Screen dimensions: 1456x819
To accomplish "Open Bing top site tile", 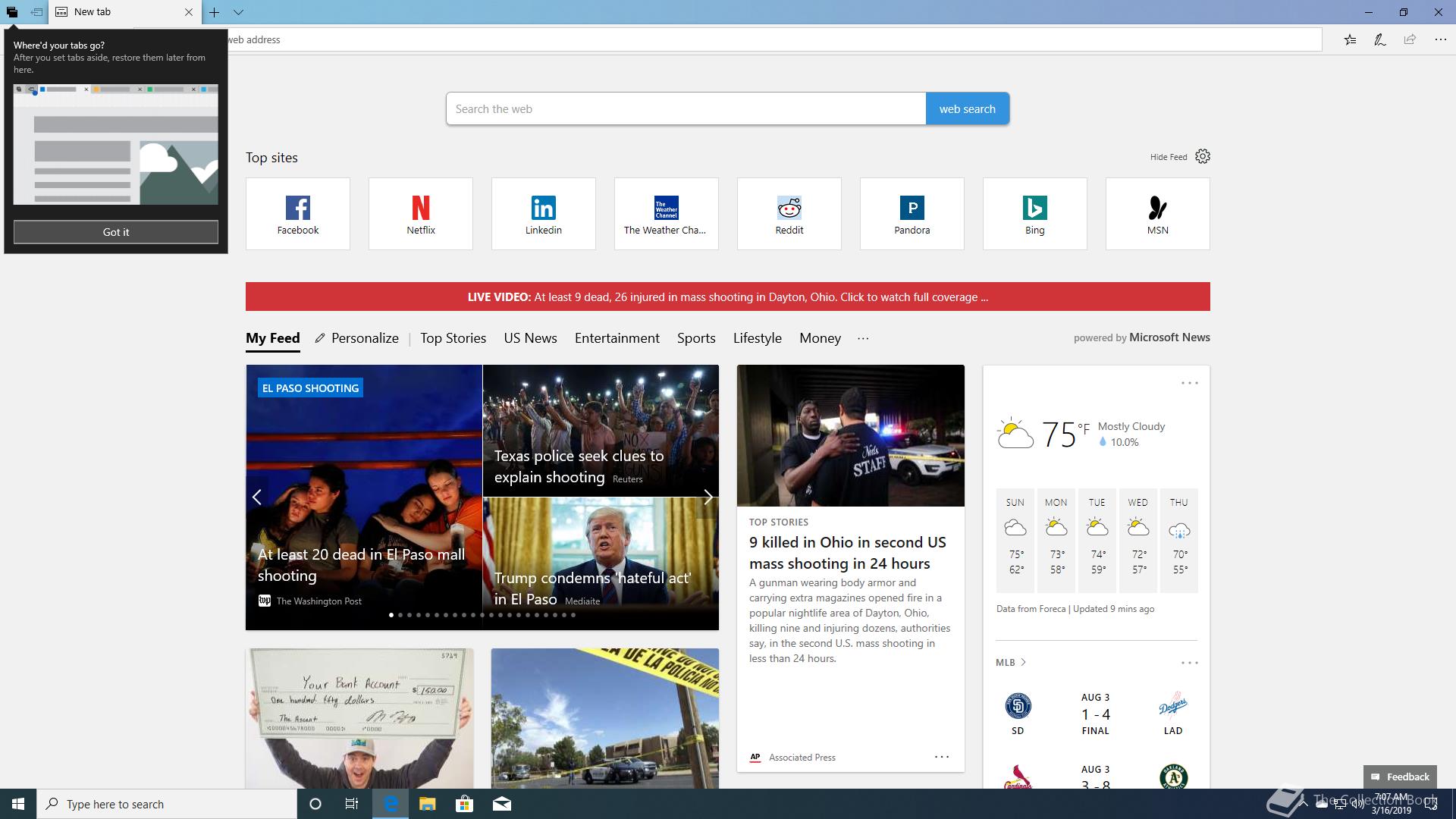I will pyautogui.click(x=1035, y=214).
